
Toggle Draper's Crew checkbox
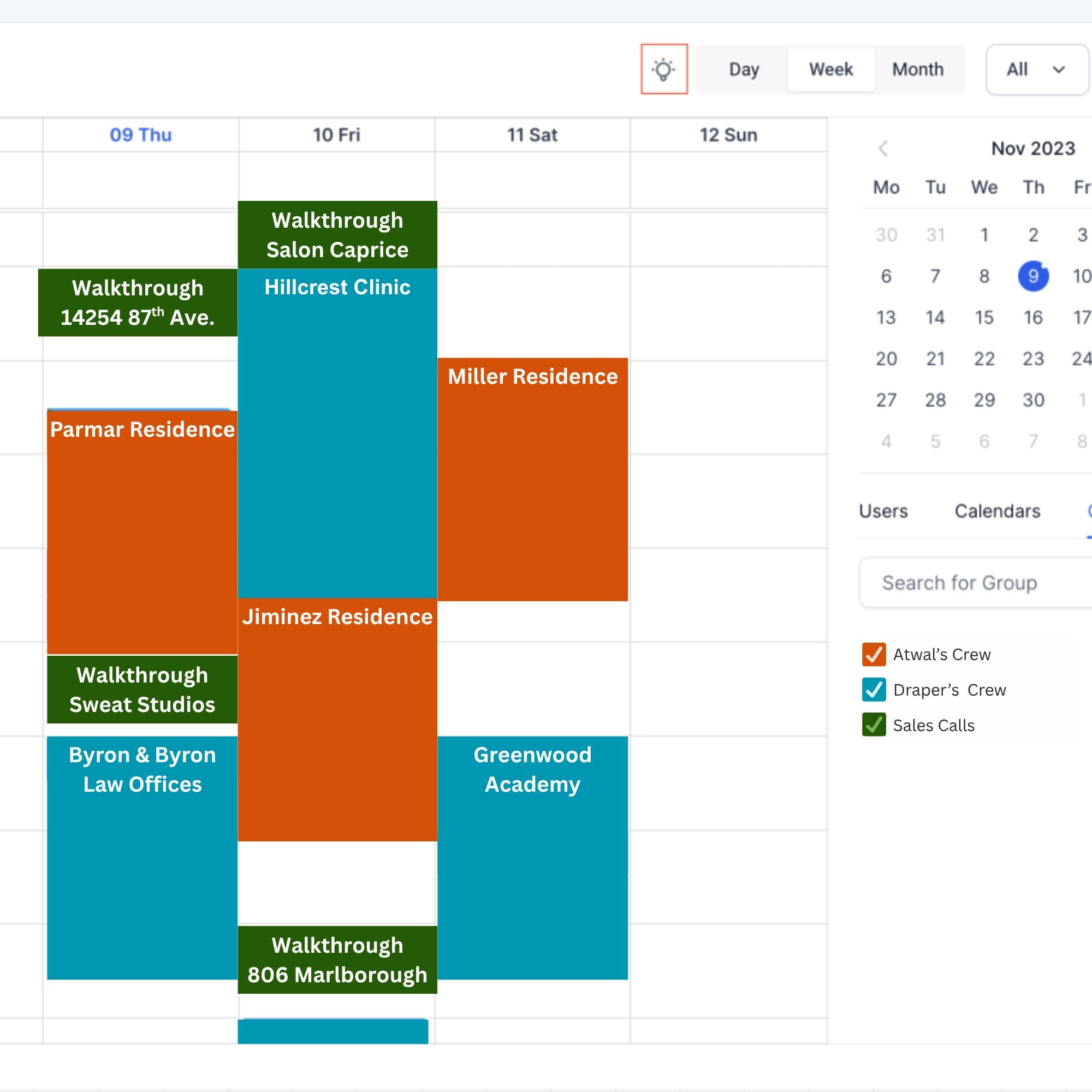tap(873, 689)
